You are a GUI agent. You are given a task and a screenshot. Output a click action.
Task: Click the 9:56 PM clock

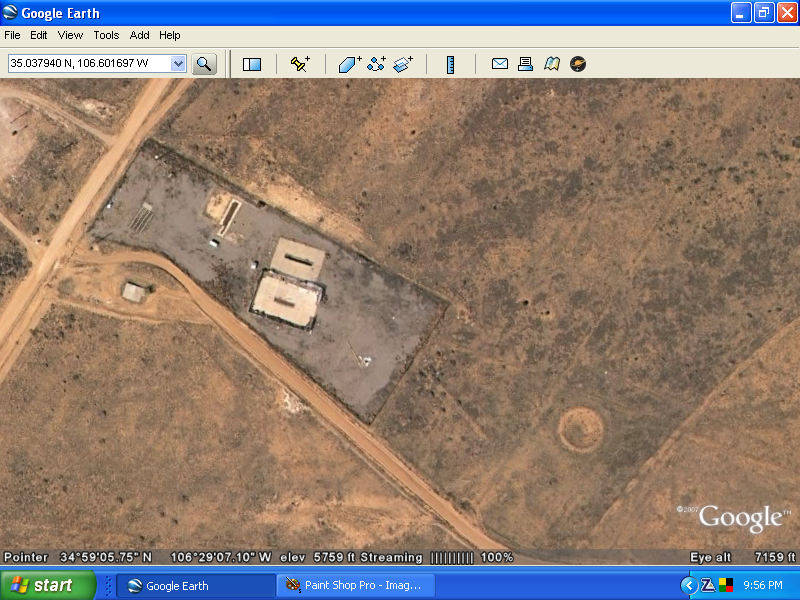pyautogui.click(x=763, y=585)
